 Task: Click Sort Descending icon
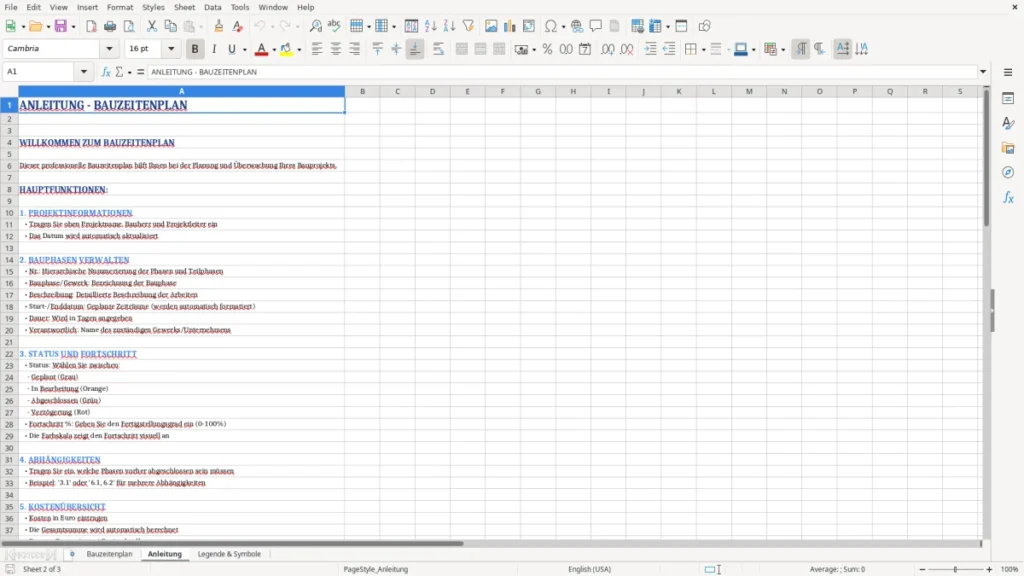[449, 26]
